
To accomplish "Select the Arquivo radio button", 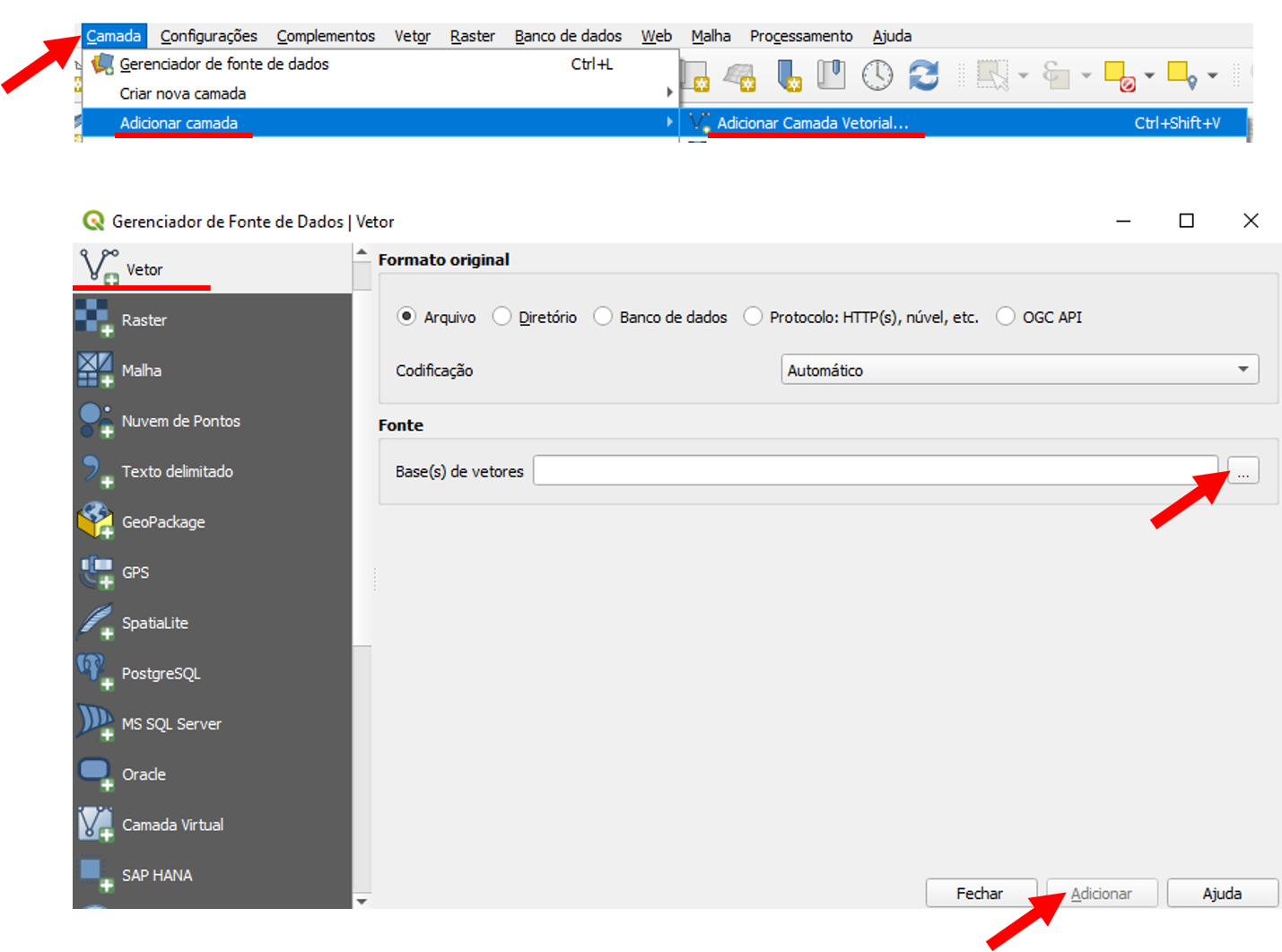I will pos(407,317).
